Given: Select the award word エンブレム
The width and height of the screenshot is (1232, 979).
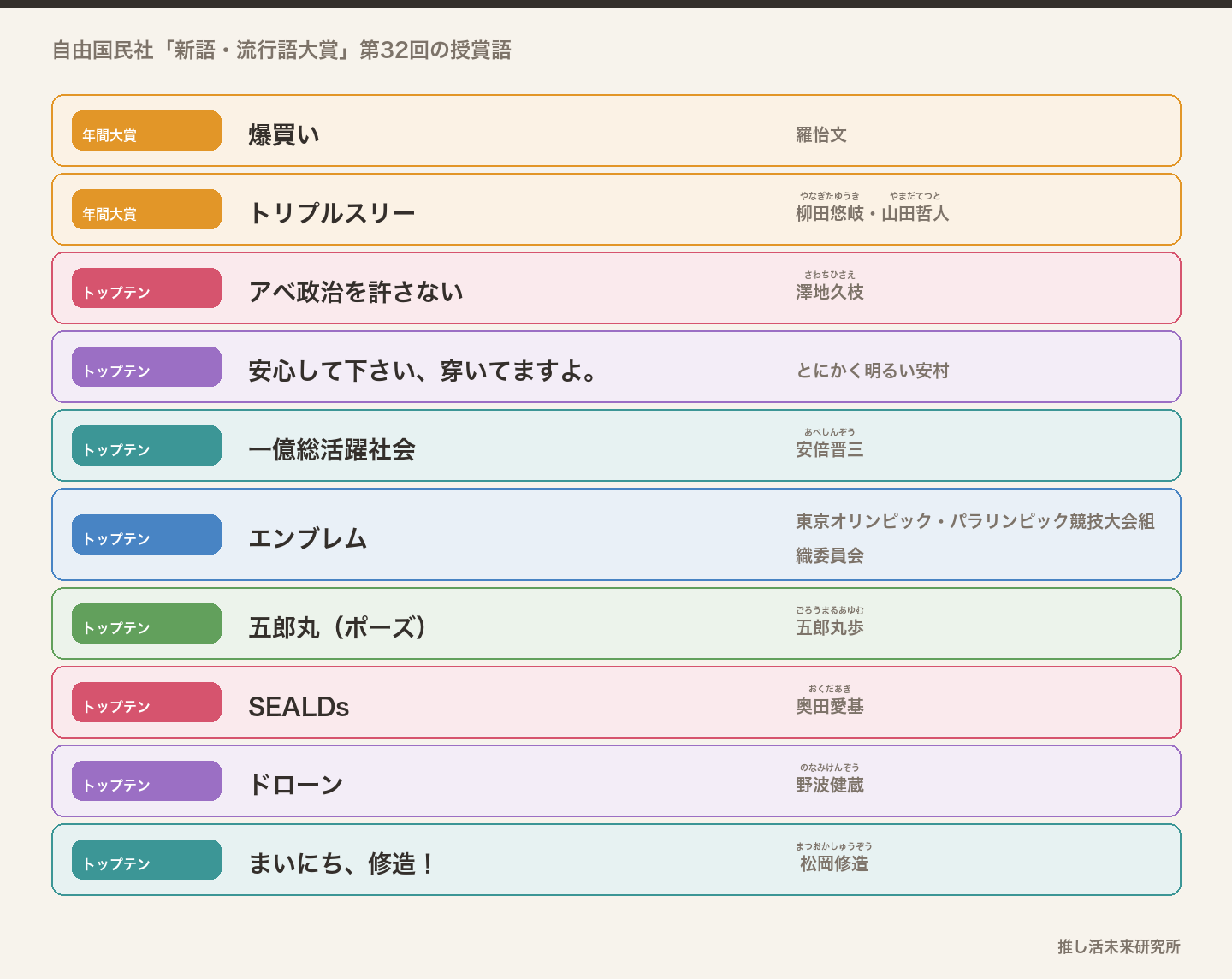Looking at the screenshot, I should [308, 538].
